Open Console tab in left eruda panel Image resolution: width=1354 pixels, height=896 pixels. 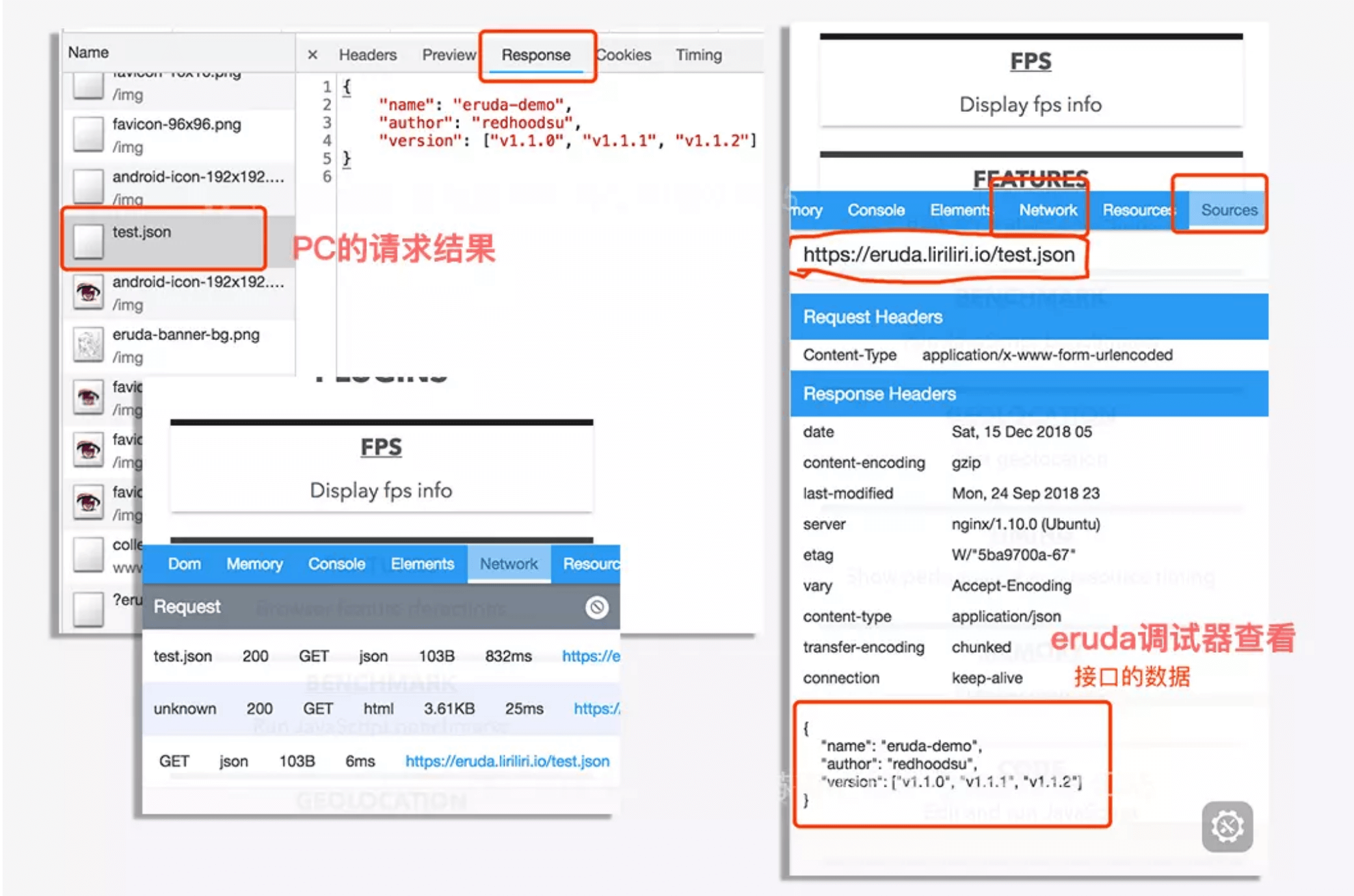(x=336, y=564)
